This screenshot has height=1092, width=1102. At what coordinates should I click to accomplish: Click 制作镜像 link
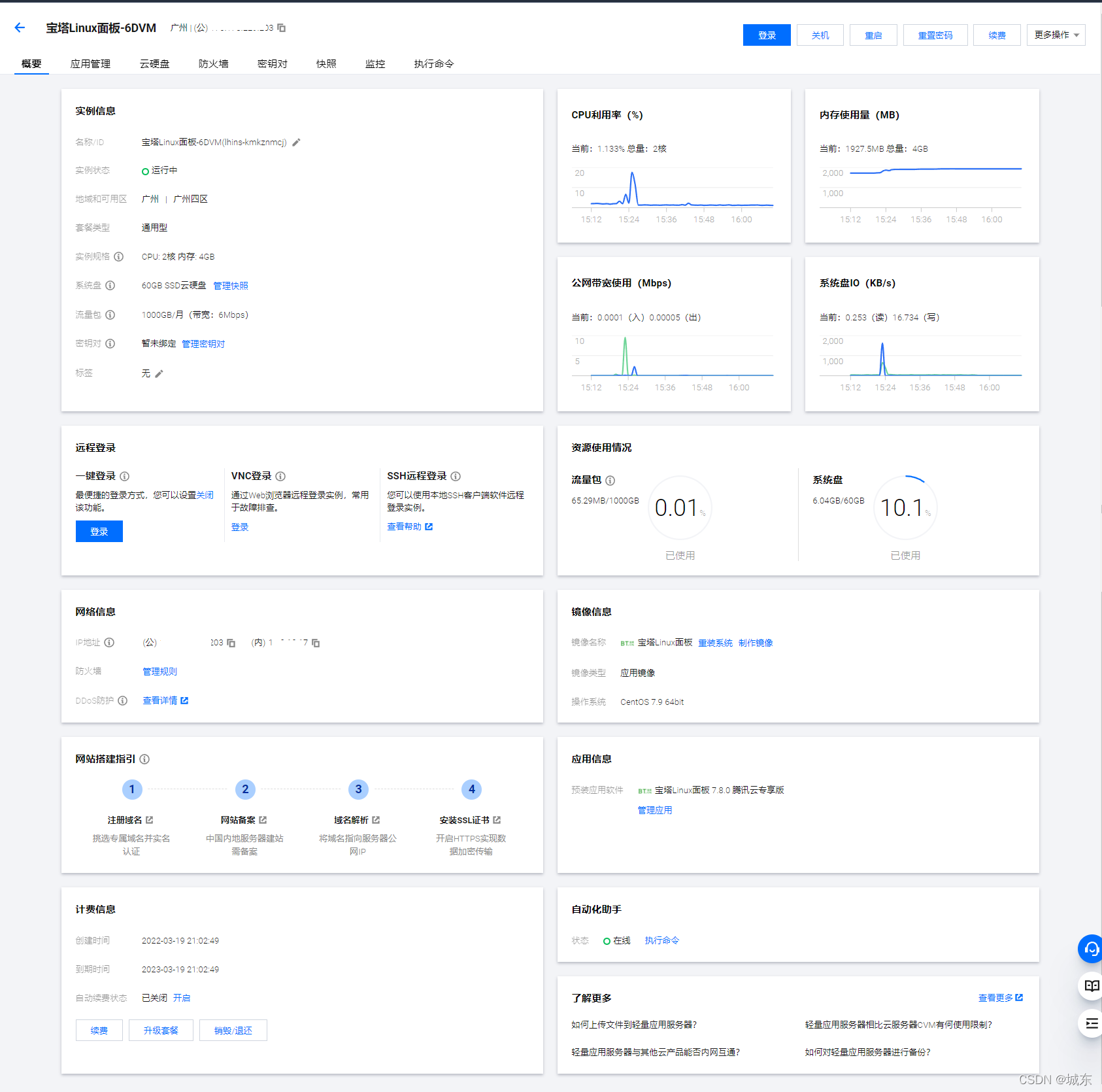(756, 643)
